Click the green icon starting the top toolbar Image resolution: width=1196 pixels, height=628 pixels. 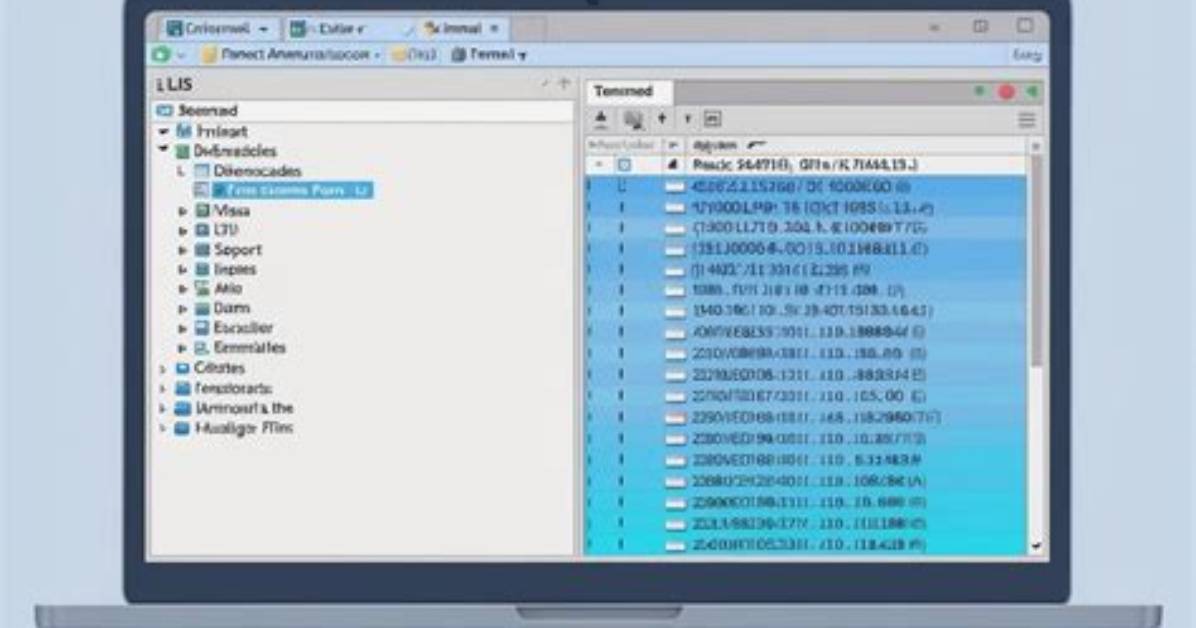point(161,54)
